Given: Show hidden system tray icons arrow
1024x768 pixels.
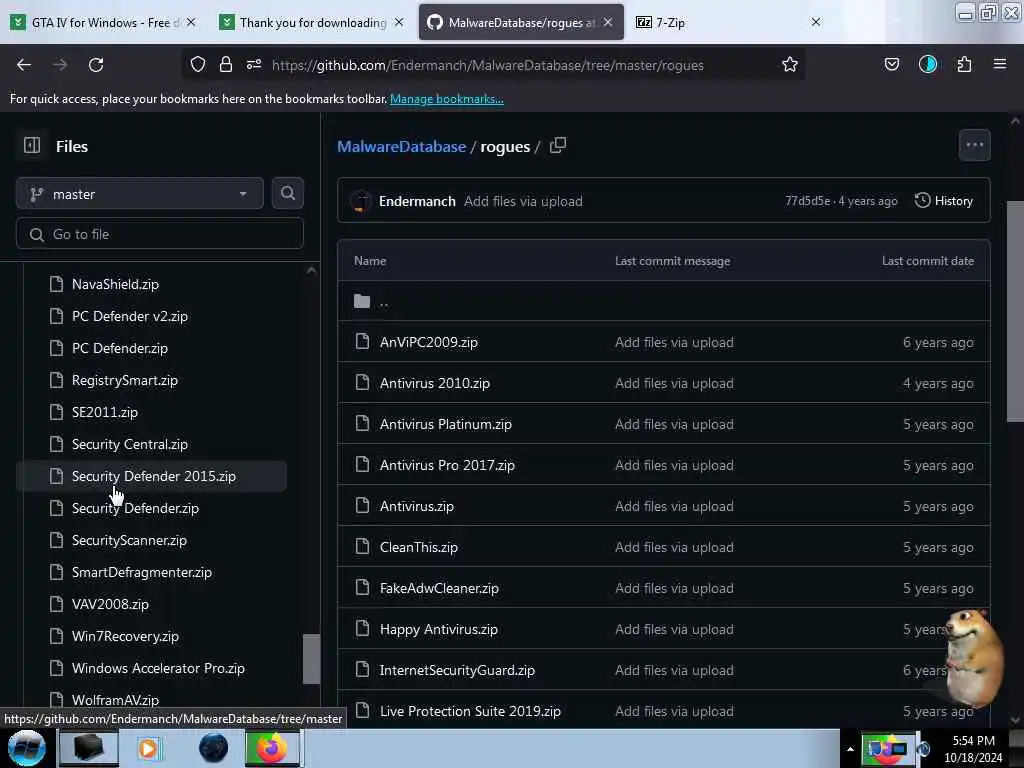Looking at the screenshot, I should click(x=850, y=749).
